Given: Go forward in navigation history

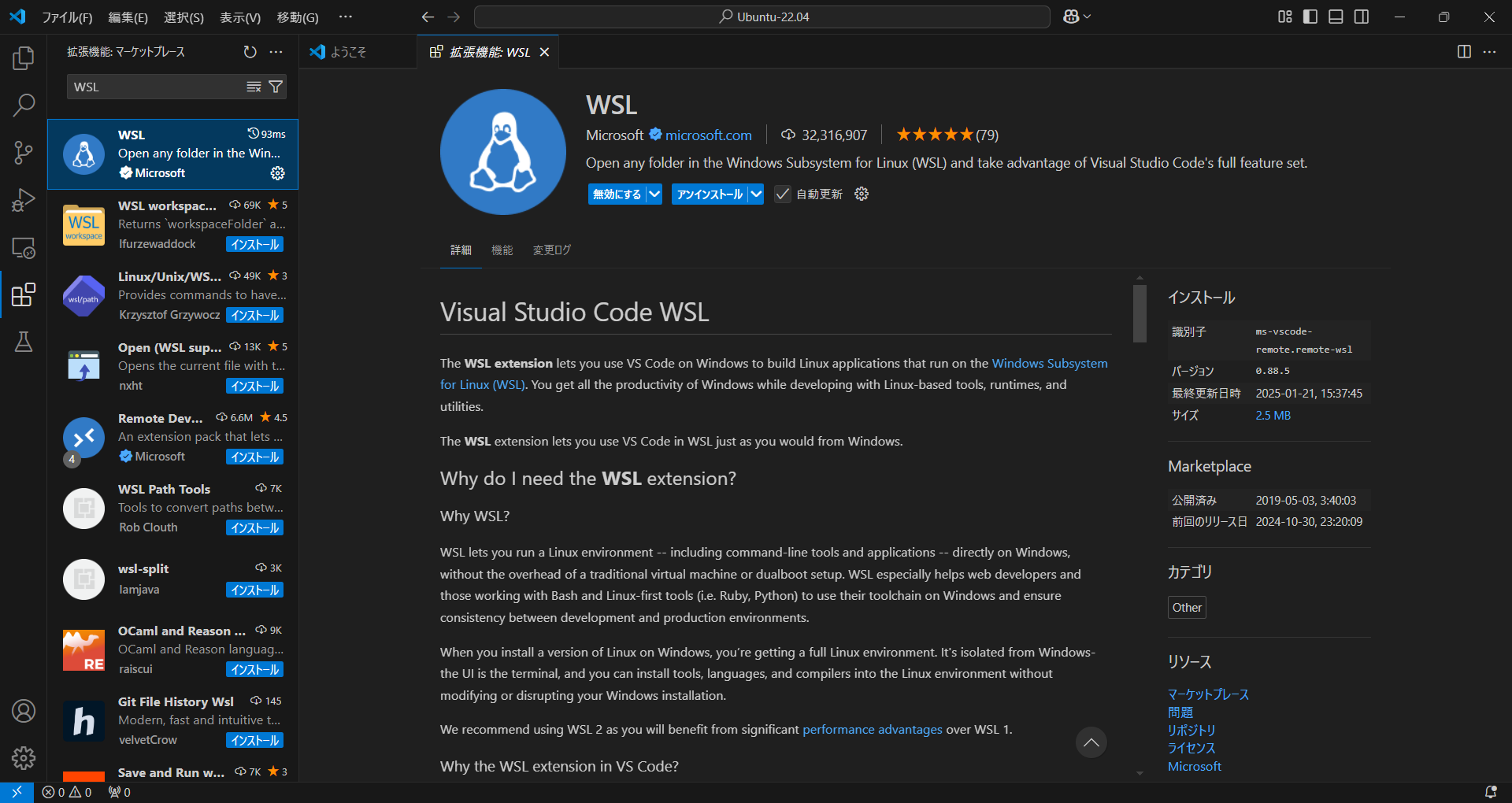Looking at the screenshot, I should click(x=454, y=17).
